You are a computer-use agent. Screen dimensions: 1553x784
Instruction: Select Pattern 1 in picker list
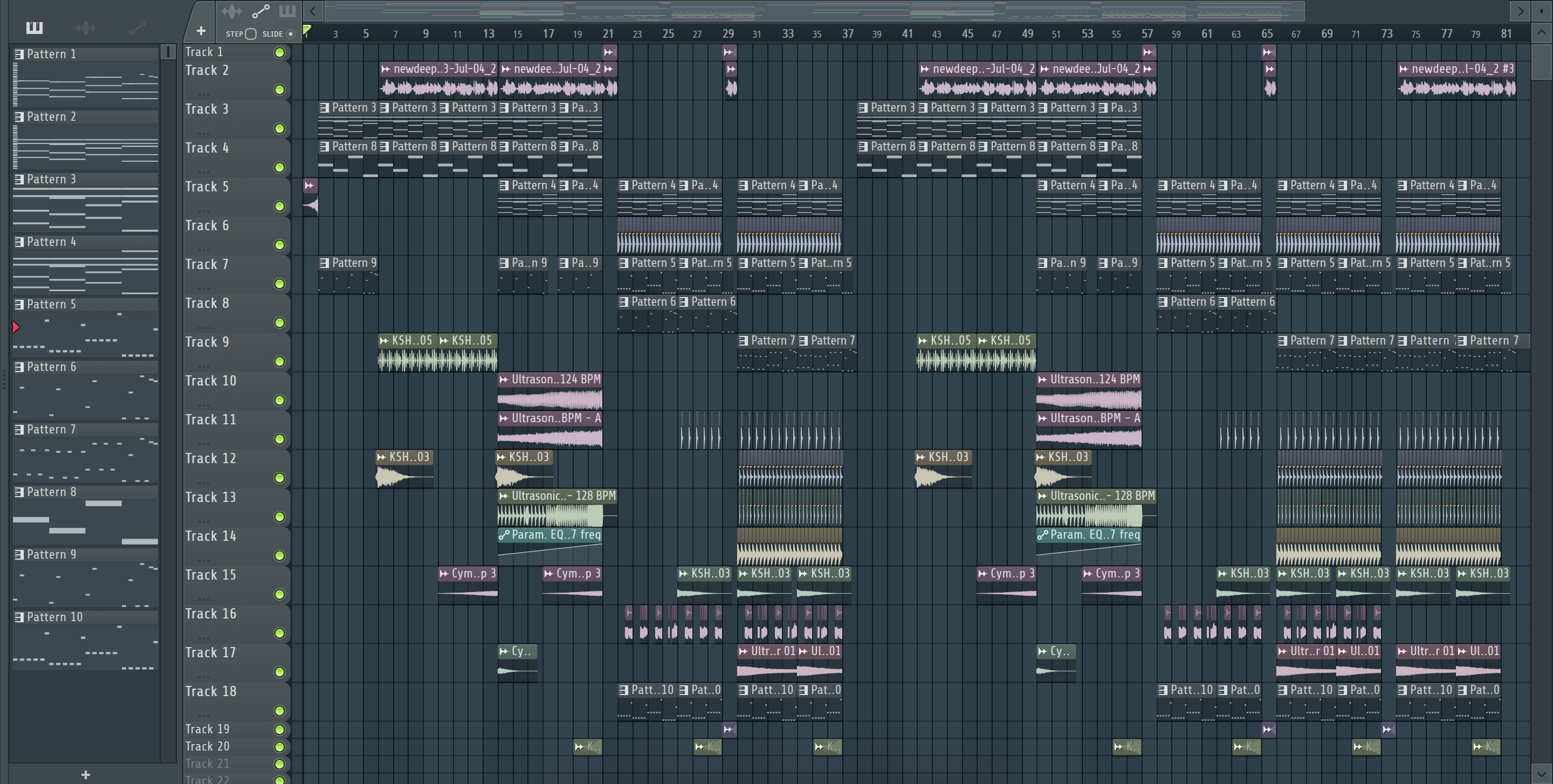pos(86,53)
